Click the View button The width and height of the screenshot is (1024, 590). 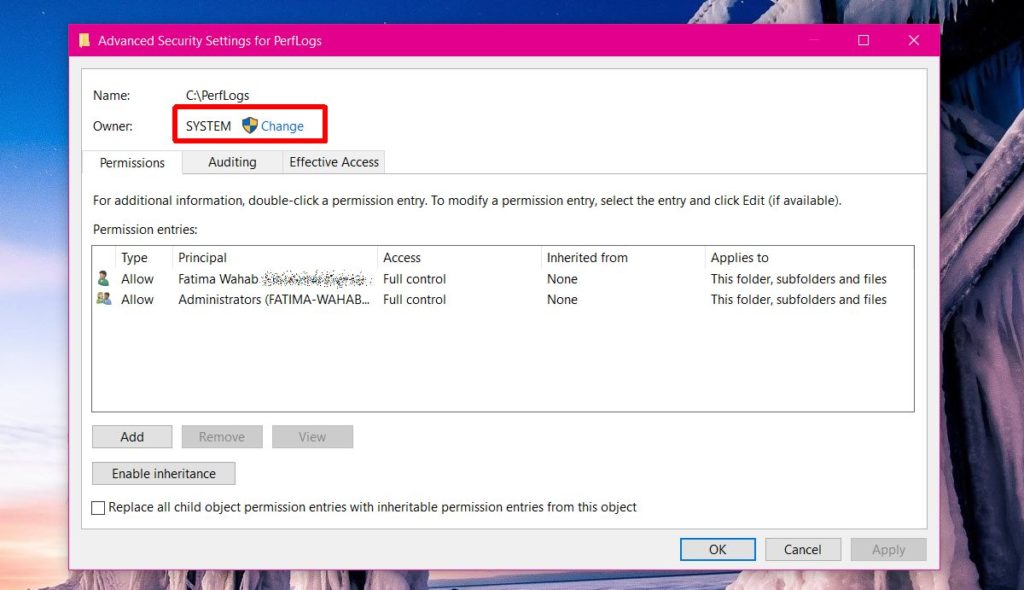point(312,436)
